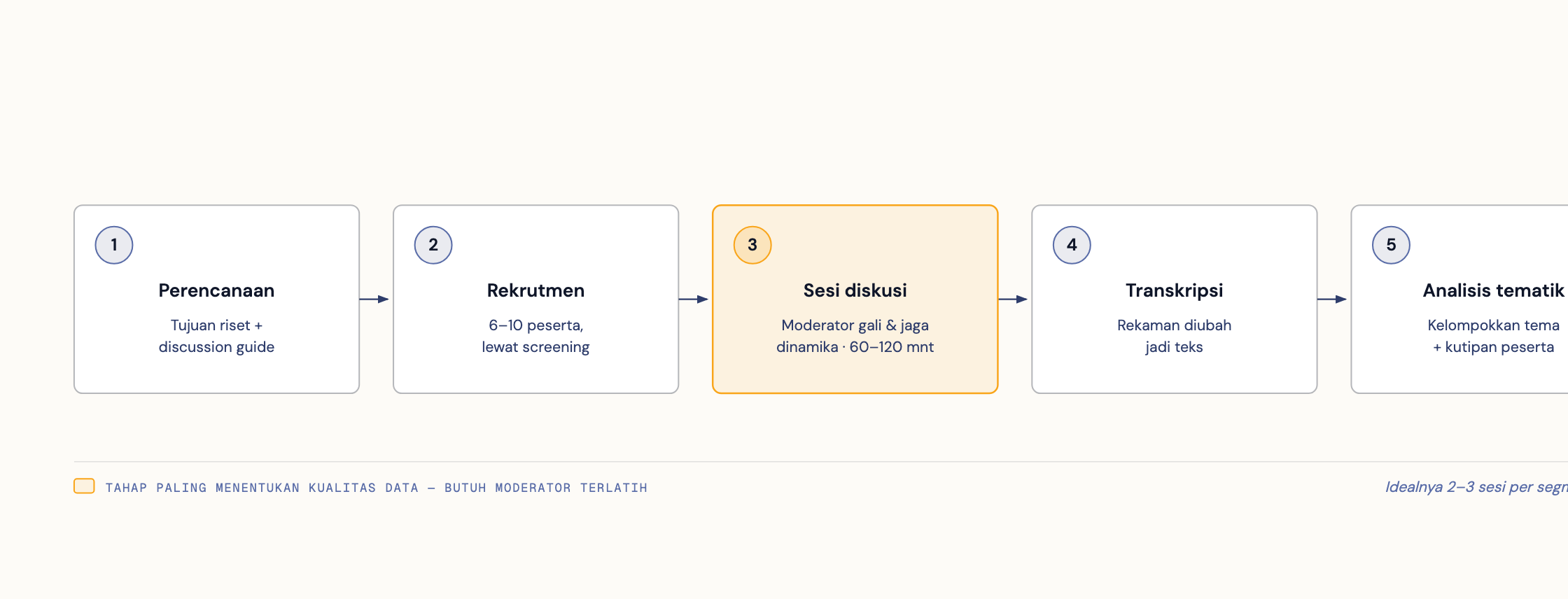Click the step 2 number badge

(433, 245)
